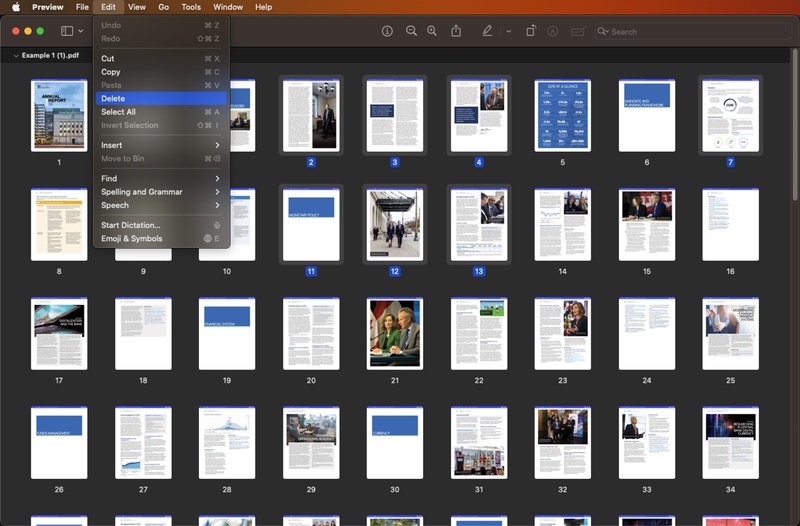This screenshot has width=800, height=526.
Task: Open the File menu
Action: tap(82, 7)
